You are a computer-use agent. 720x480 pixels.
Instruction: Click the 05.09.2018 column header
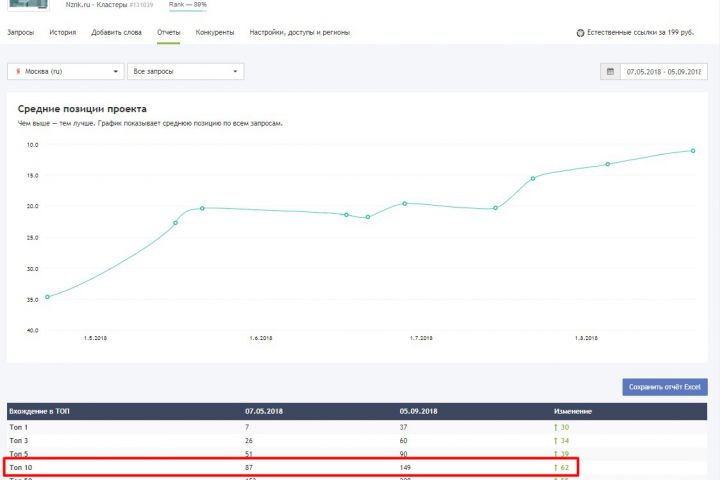(418, 411)
